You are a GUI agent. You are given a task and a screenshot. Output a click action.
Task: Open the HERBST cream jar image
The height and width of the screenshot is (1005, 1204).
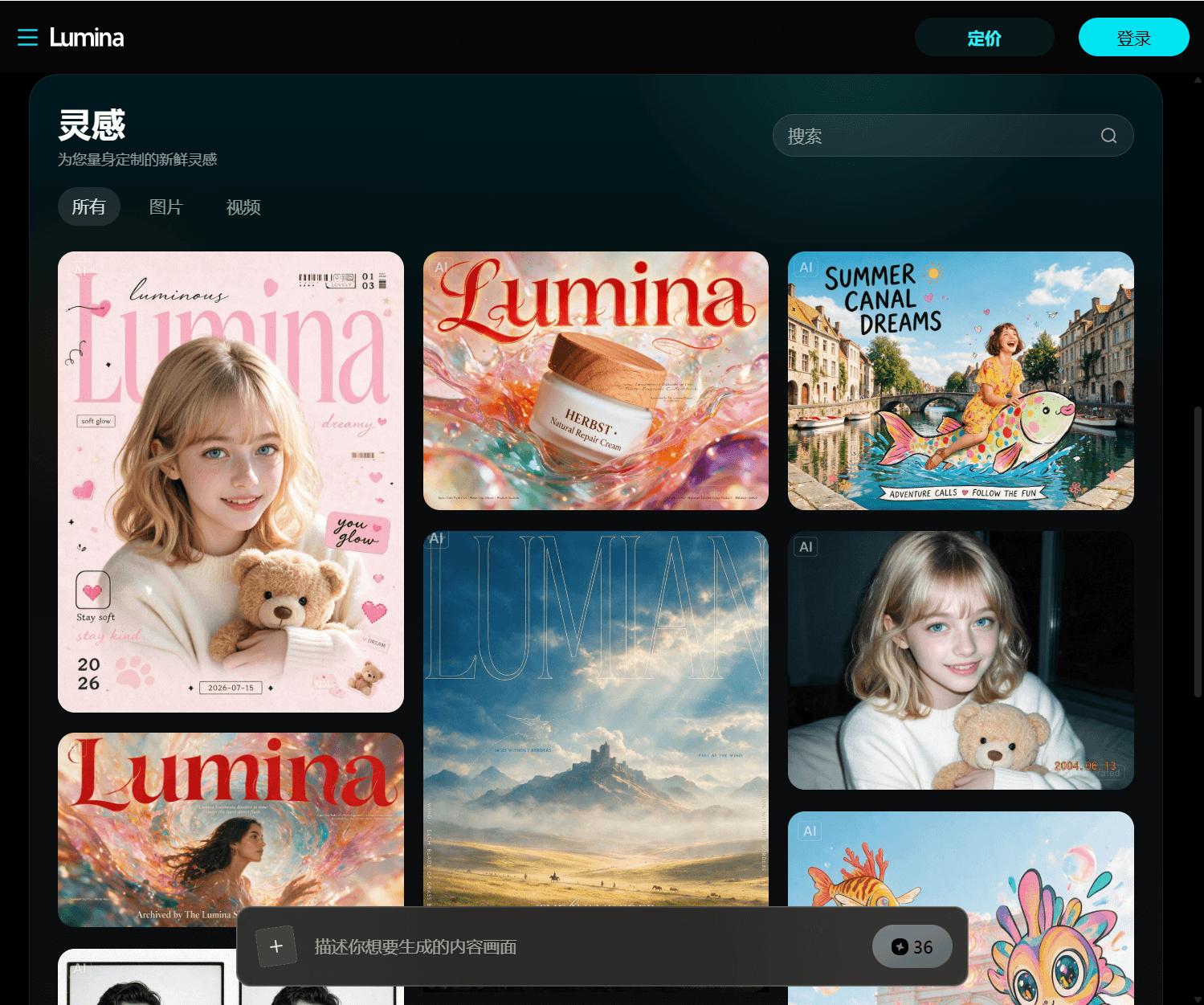pyautogui.click(x=596, y=381)
